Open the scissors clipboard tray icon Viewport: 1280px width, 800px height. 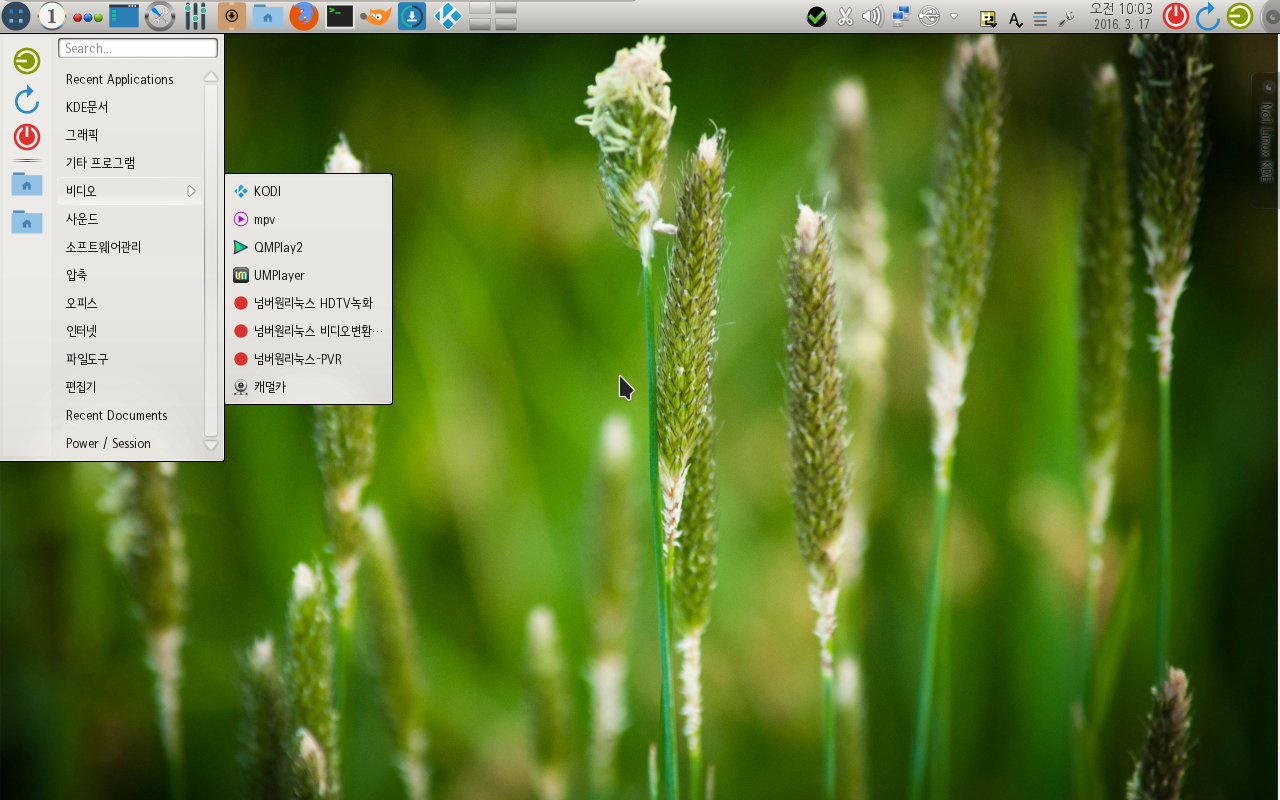point(845,16)
